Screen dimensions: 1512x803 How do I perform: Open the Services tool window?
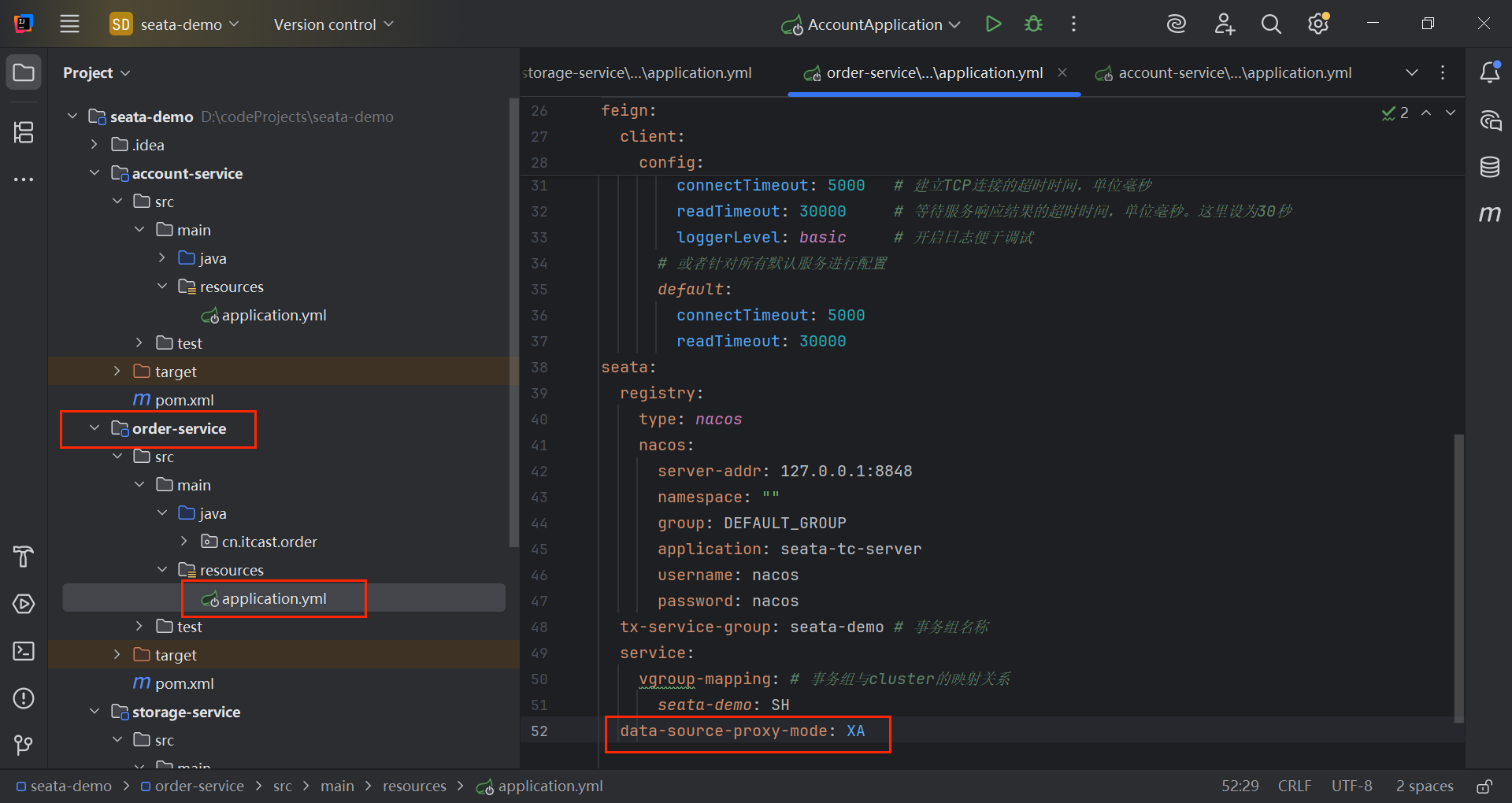(x=24, y=604)
